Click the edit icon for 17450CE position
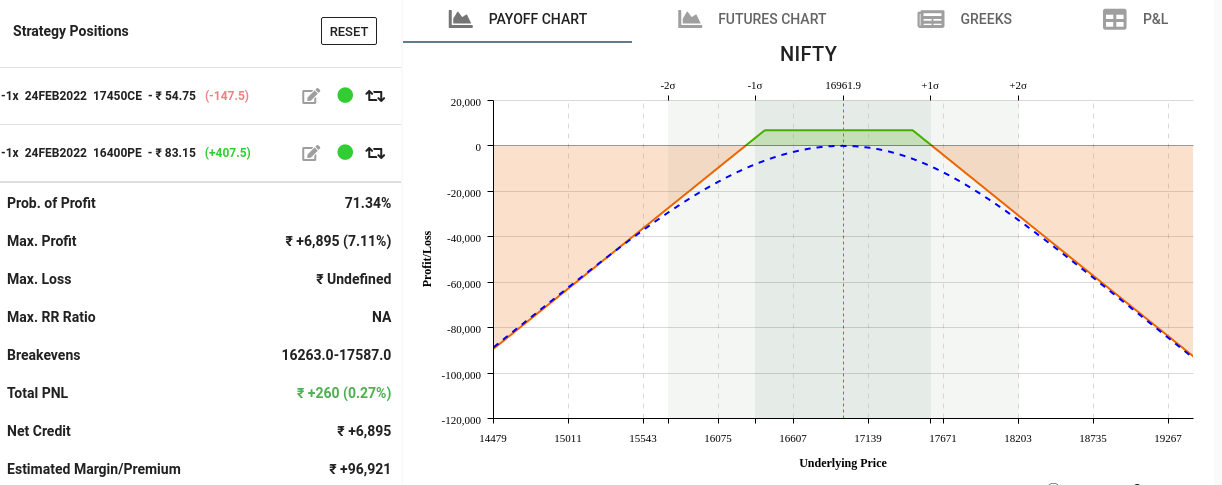 [x=311, y=96]
